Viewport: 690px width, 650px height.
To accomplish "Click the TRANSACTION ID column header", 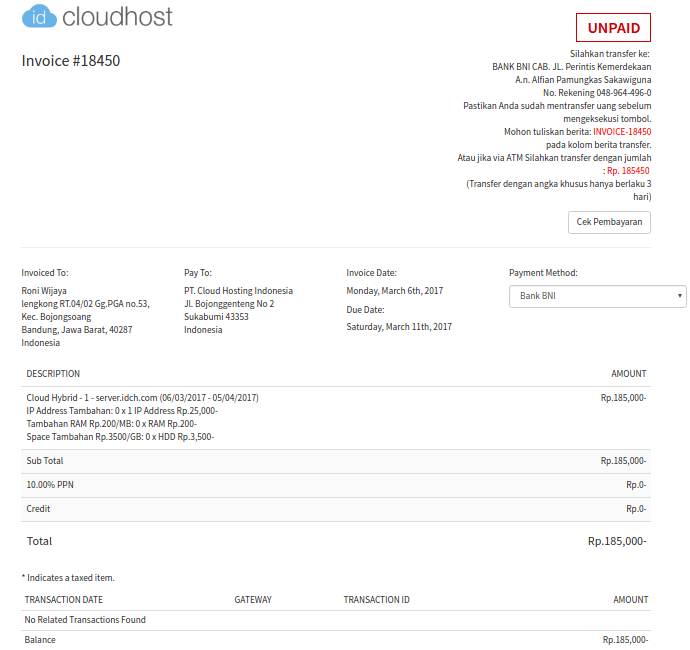I will pyautogui.click(x=376, y=600).
